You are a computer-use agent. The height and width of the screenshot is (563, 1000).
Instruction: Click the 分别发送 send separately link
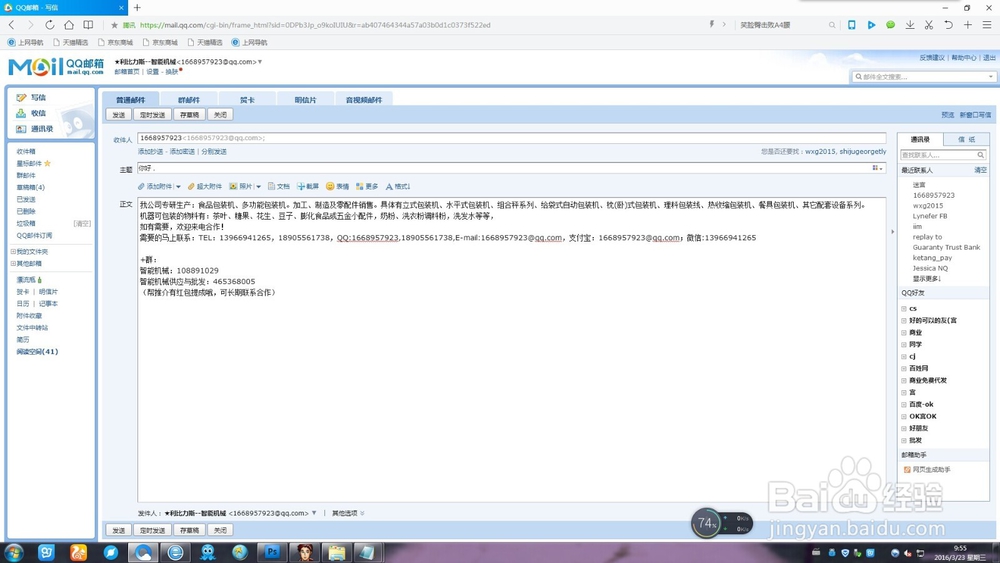pos(214,152)
